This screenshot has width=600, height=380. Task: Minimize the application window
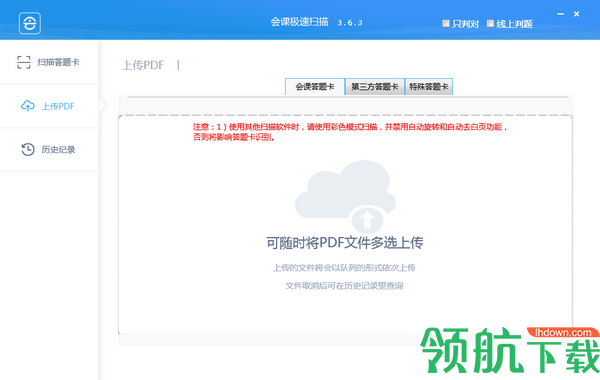(x=560, y=14)
